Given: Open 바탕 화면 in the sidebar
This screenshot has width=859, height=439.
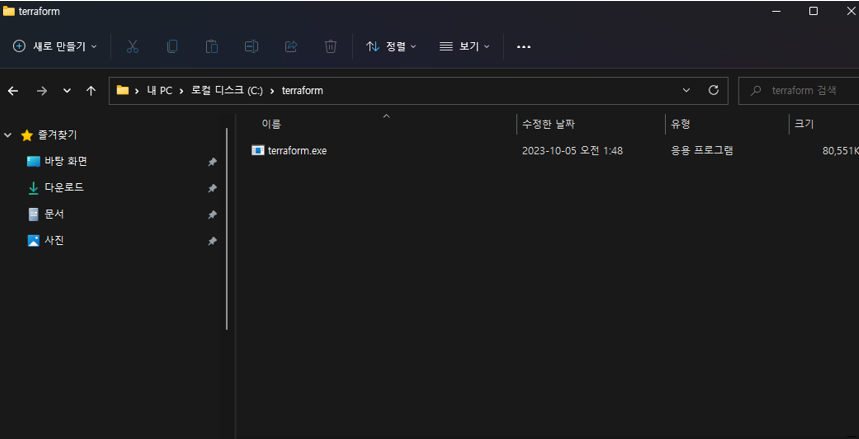Looking at the screenshot, I should (x=66, y=162).
